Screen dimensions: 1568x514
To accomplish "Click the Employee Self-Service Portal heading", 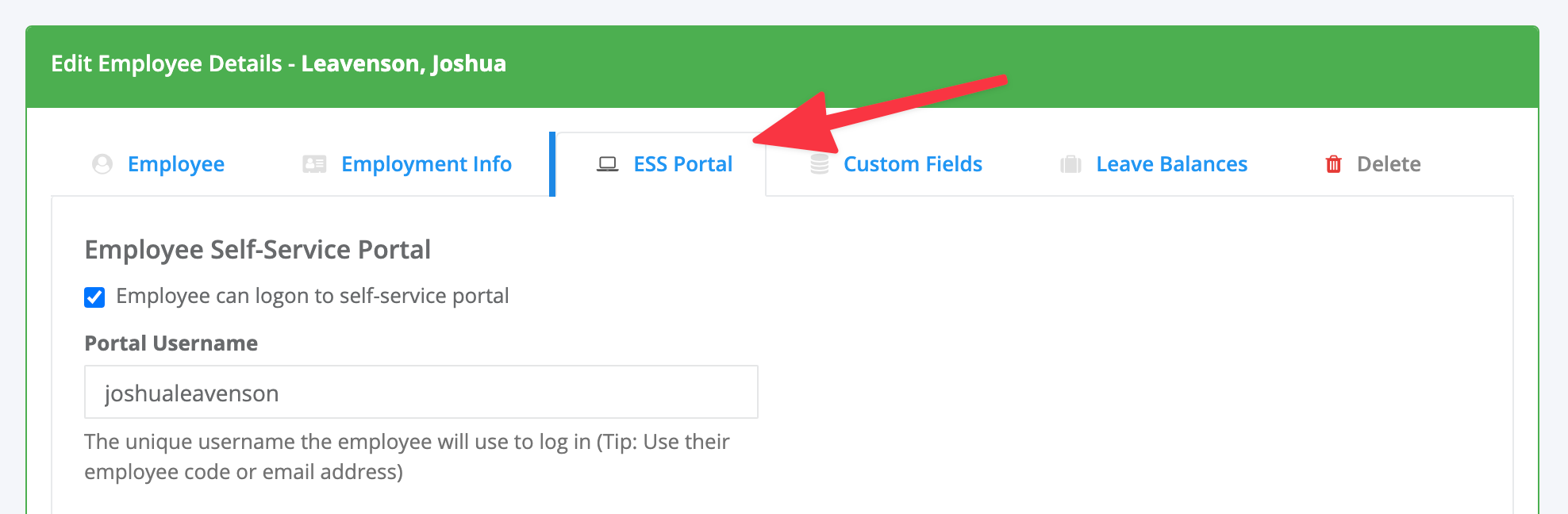I will (258, 250).
